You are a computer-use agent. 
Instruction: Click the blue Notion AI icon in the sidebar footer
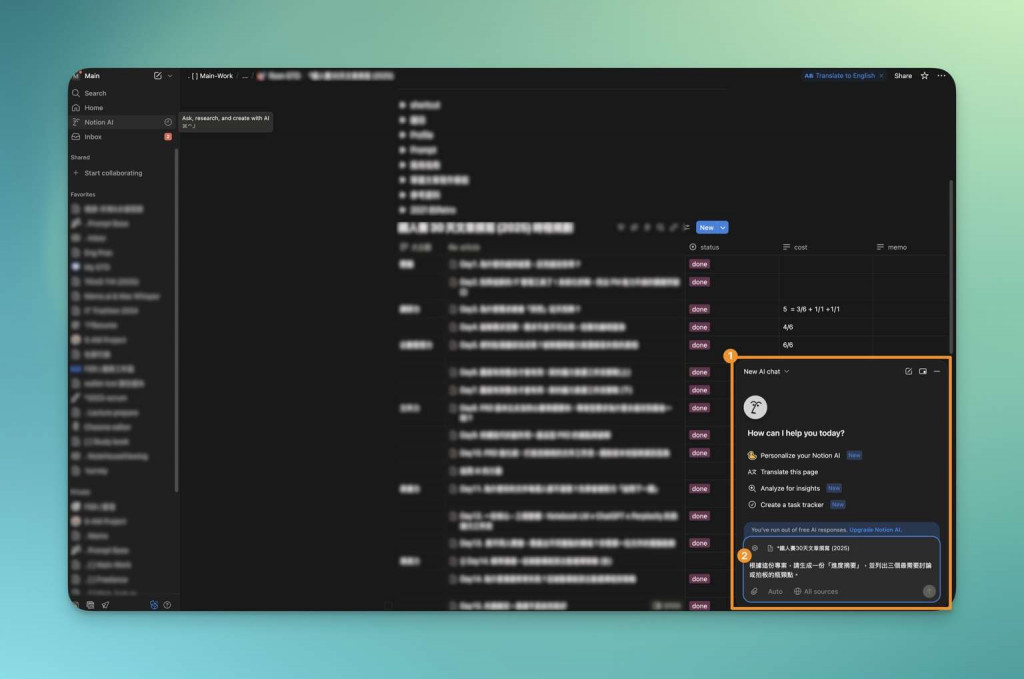tap(153, 605)
